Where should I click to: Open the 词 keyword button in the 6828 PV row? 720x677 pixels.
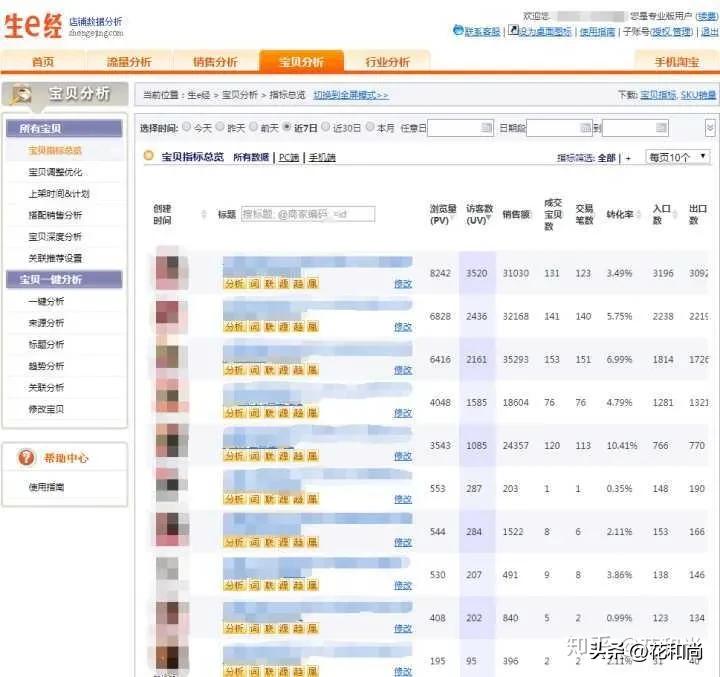coord(254,327)
